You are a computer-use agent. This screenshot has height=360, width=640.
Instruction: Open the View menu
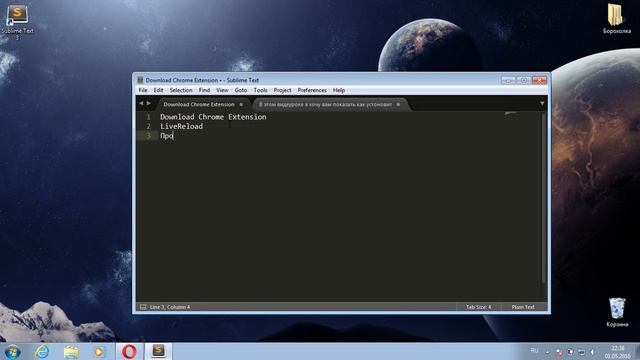point(222,90)
